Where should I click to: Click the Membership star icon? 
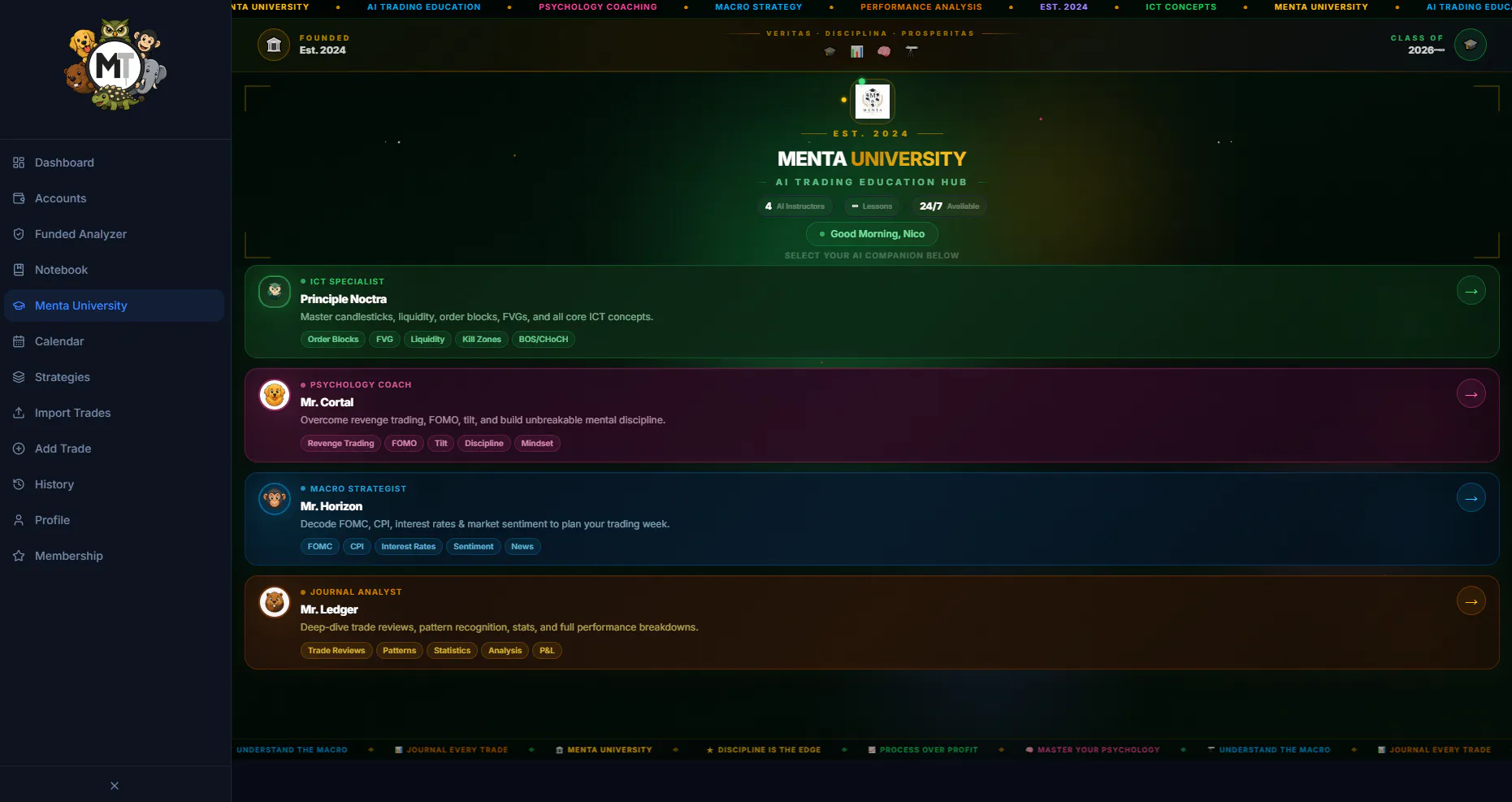click(19, 556)
